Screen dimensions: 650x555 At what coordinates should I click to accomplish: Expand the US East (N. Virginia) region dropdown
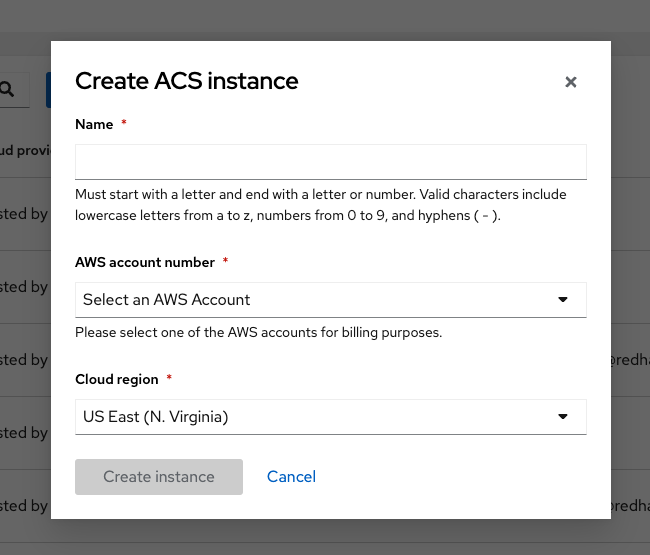[x=331, y=417]
